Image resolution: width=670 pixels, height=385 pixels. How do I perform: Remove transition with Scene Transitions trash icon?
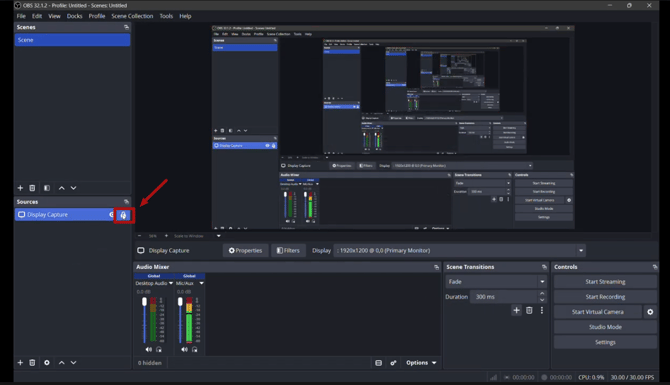[x=529, y=311]
